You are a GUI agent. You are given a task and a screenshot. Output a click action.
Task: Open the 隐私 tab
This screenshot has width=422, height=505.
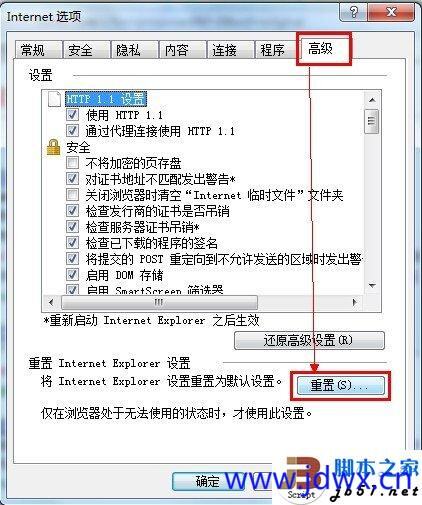tap(128, 50)
